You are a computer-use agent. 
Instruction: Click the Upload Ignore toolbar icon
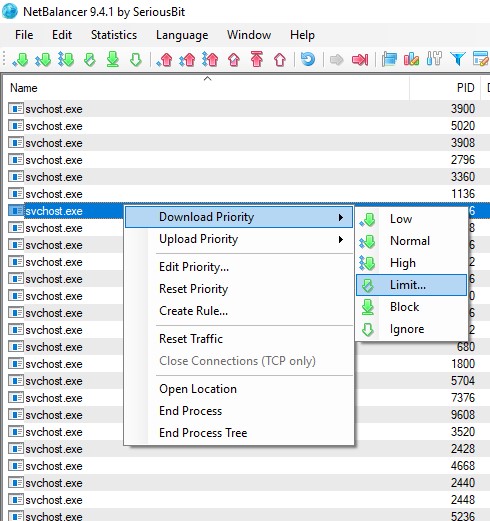pos(280,60)
